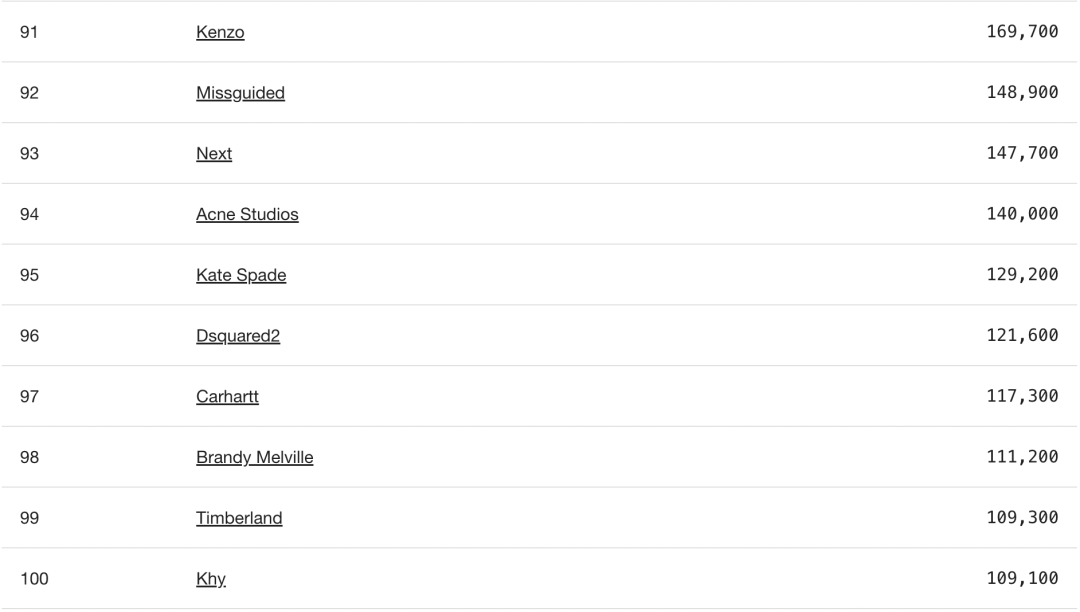Open the Missguided brand link
Viewport: 1080px width, 612px height.
tap(240, 93)
